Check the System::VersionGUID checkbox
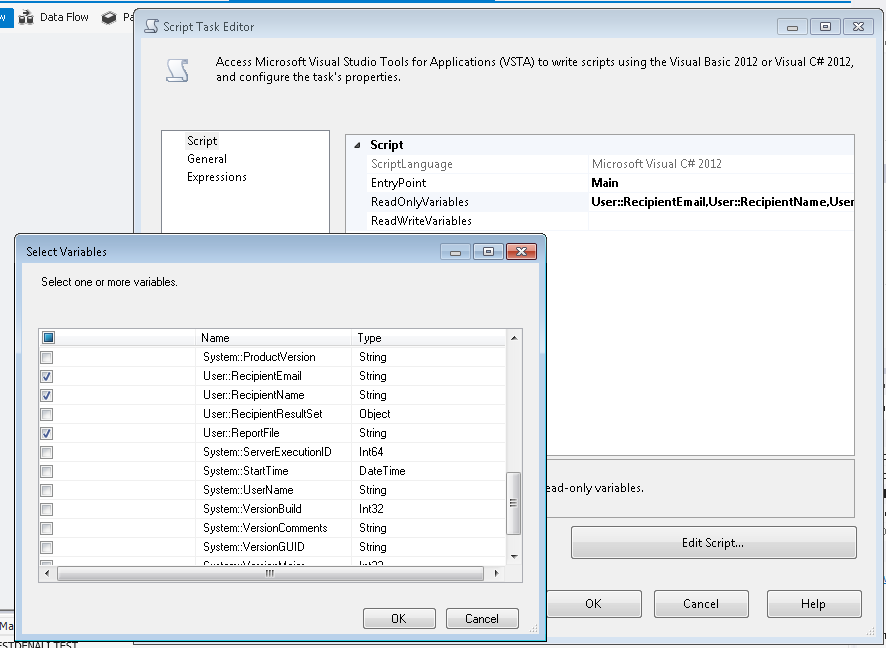Image resolution: width=886 pixels, height=648 pixels. [47, 547]
